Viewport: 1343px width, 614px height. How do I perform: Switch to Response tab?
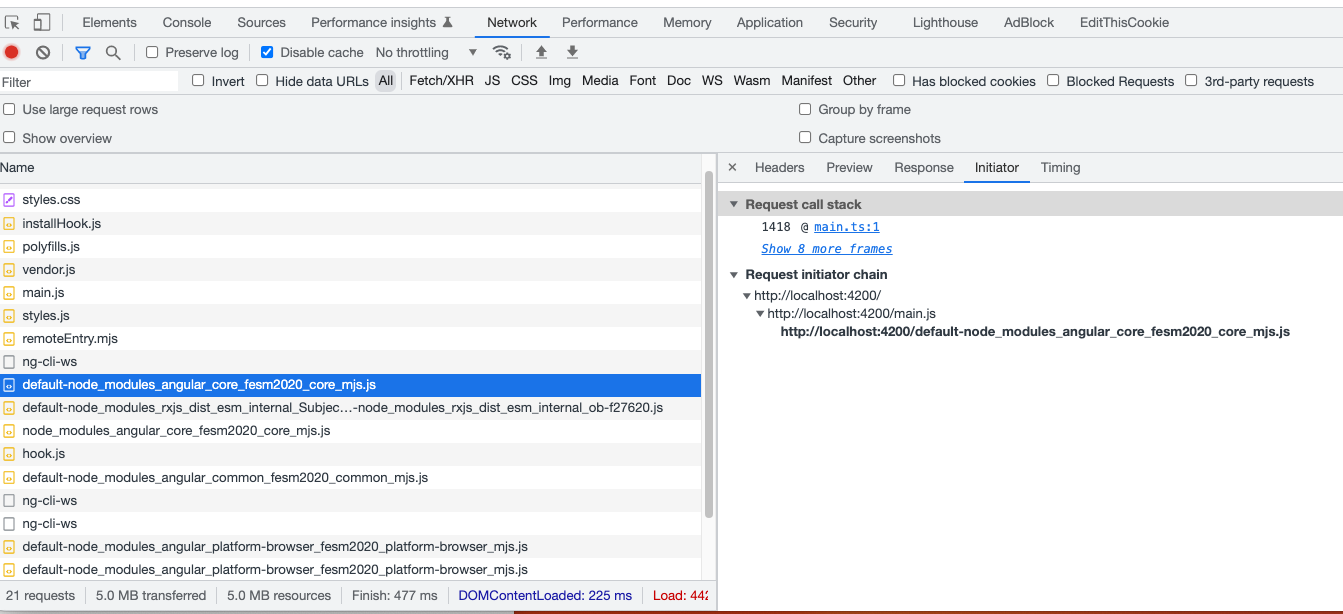point(924,167)
